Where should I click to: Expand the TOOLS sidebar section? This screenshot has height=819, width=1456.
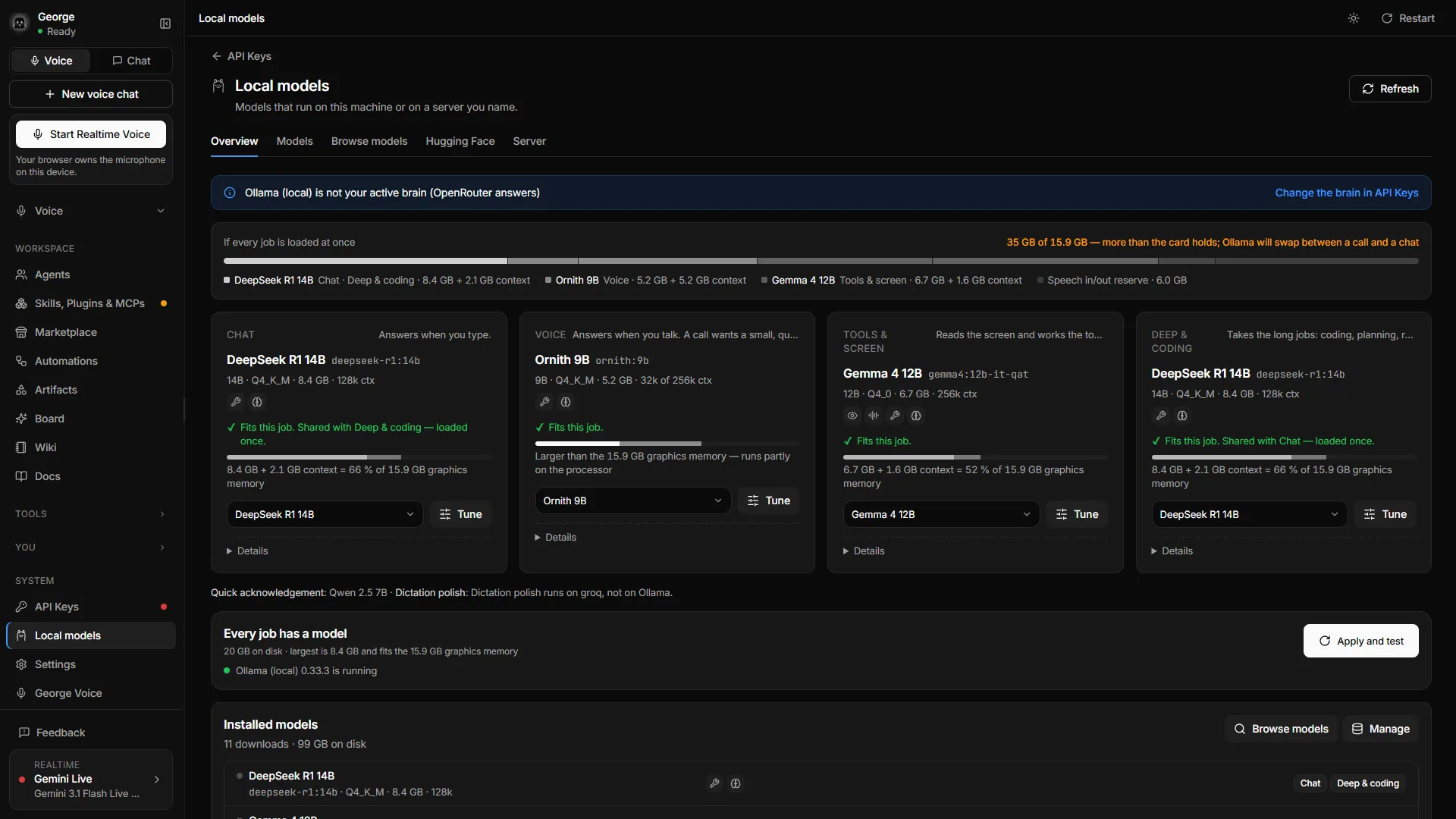click(x=91, y=514)
